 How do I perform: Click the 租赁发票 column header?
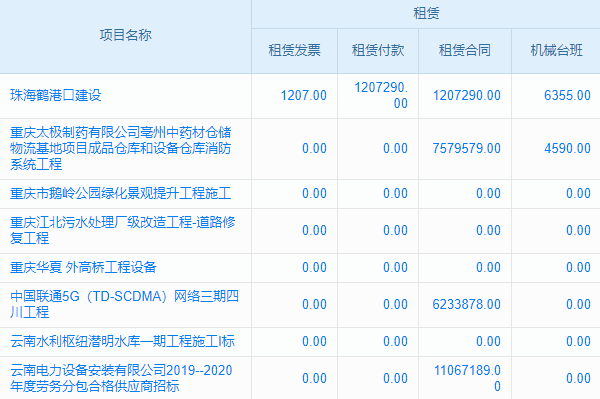[294, 50]
